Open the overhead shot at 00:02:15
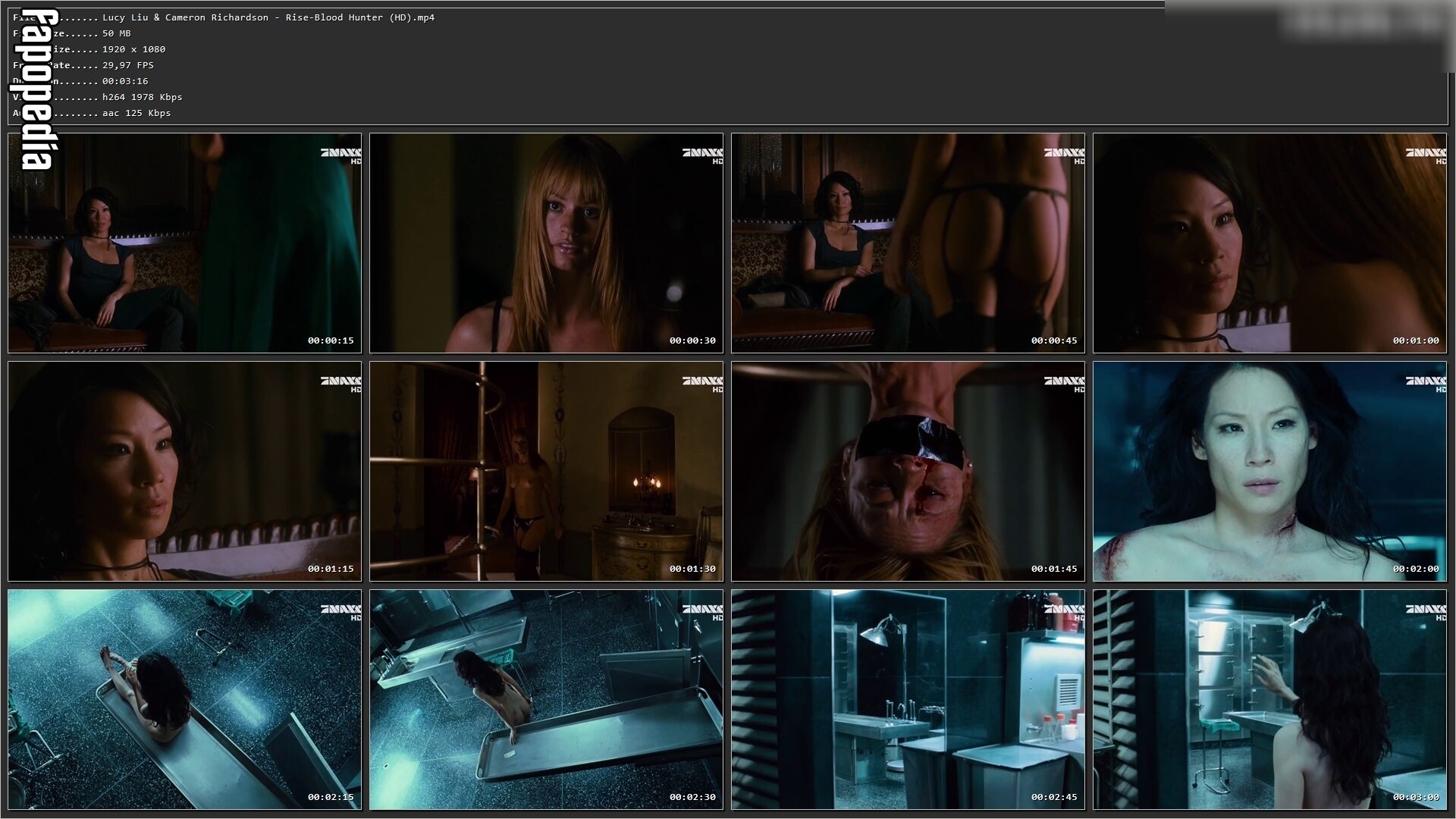 184,700
